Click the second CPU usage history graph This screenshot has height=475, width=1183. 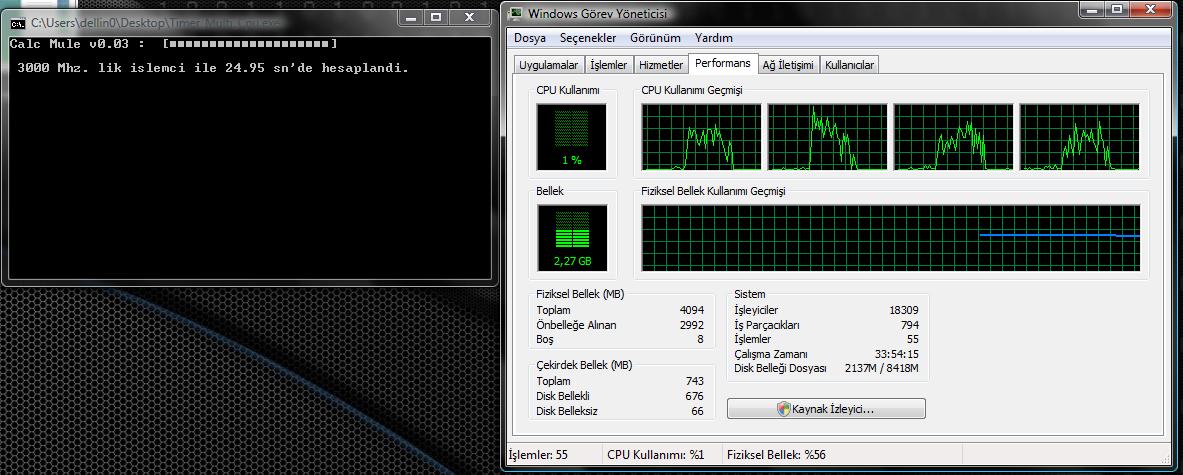827,136
